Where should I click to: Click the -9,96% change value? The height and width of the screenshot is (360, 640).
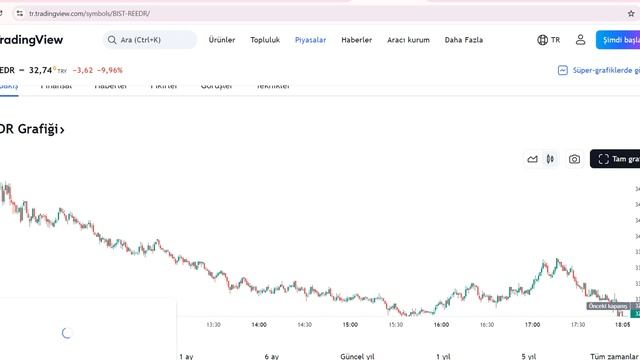pos(110,70)
